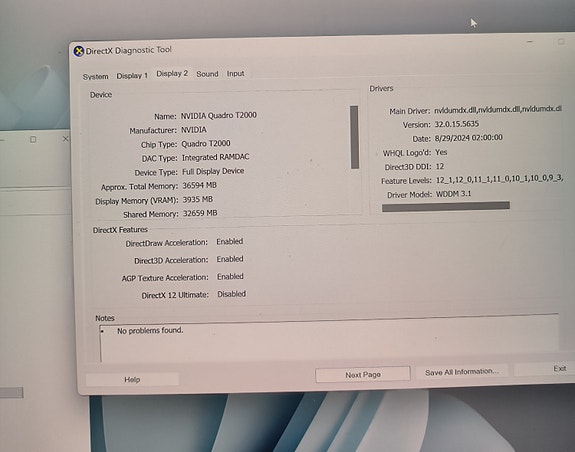The width and height of the screenshot is (575, 452).
Task: Click the DirectX Features group label
Action: [x=120, y=230]
